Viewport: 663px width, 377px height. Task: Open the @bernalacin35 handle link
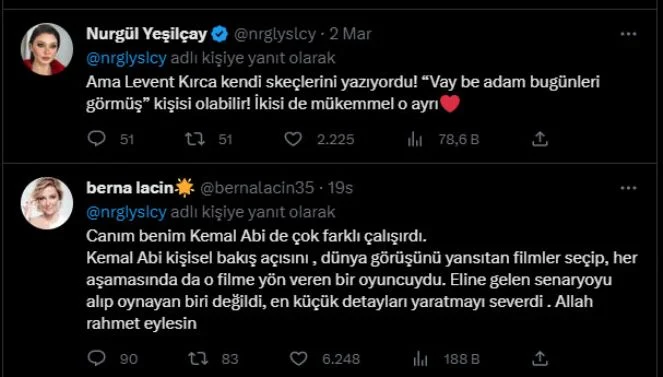tap(257, 188)
